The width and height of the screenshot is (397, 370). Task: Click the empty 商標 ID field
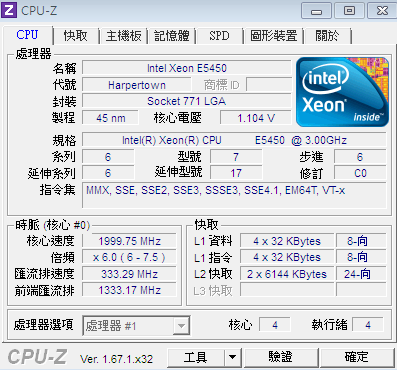coord(269,85)
